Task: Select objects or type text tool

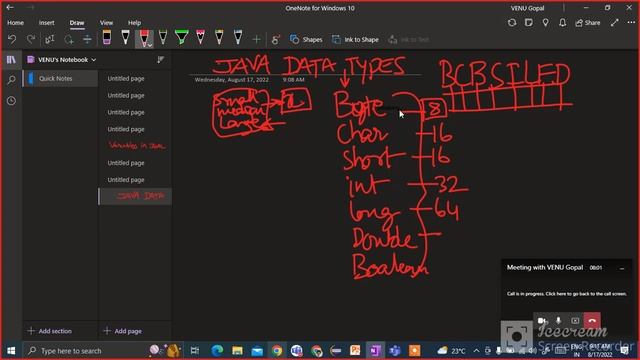Action: (49, 39)
